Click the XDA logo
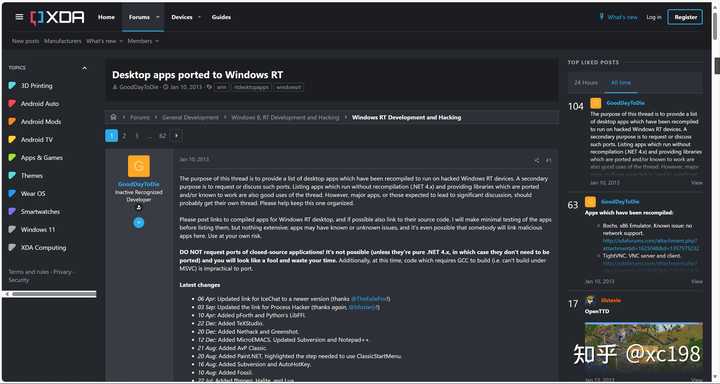This screenshot has height=384, width=720. click(x=57, y=17)
